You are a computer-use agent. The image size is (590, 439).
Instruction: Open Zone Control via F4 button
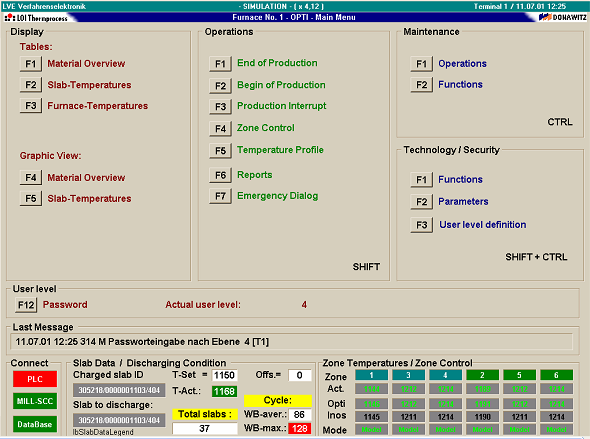220,129
